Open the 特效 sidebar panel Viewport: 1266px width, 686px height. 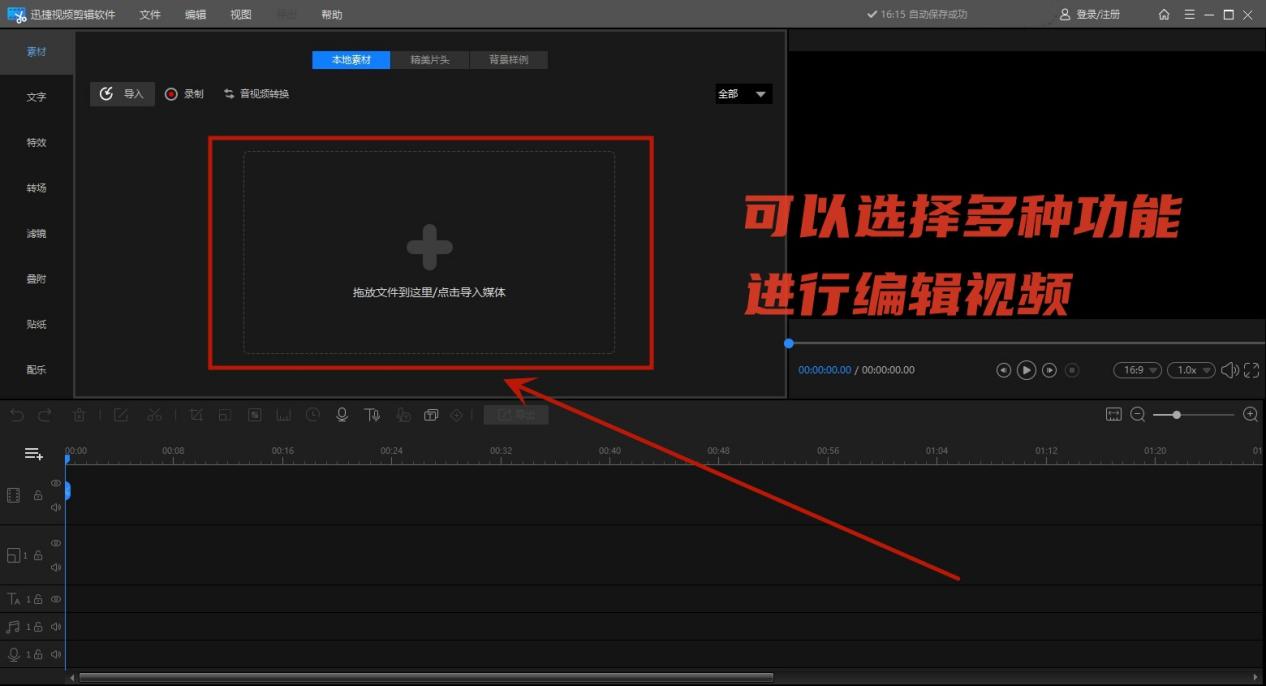click(37, 143)
